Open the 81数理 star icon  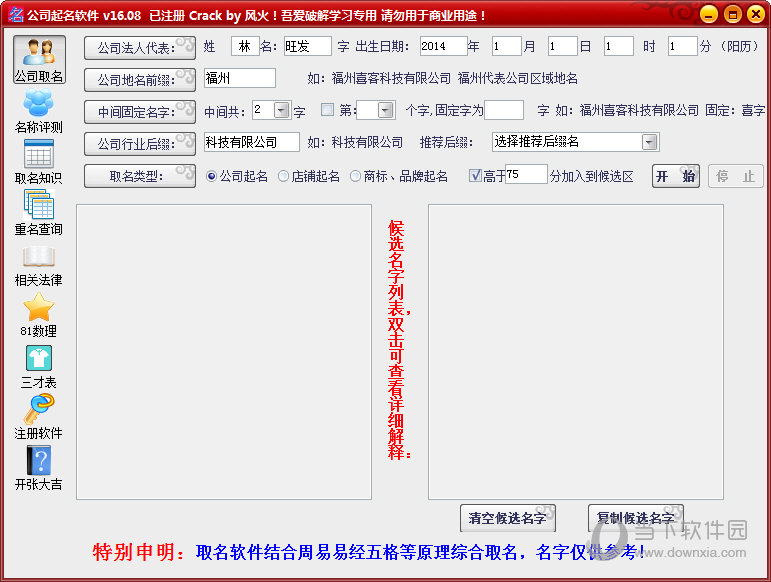tap(38, 315)
